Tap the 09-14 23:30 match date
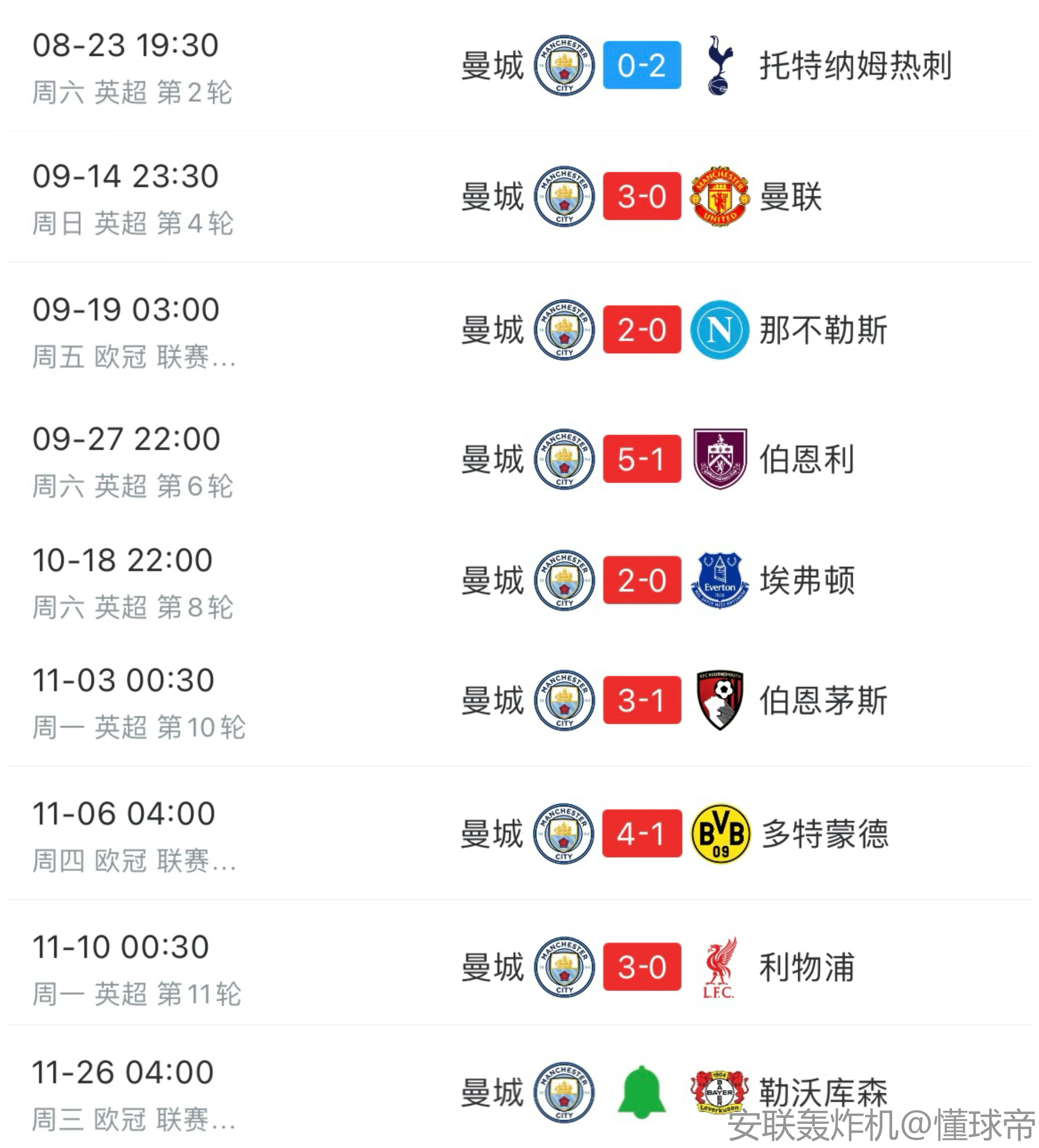Screen dimensions: 1039x1148 click(125, 176)
